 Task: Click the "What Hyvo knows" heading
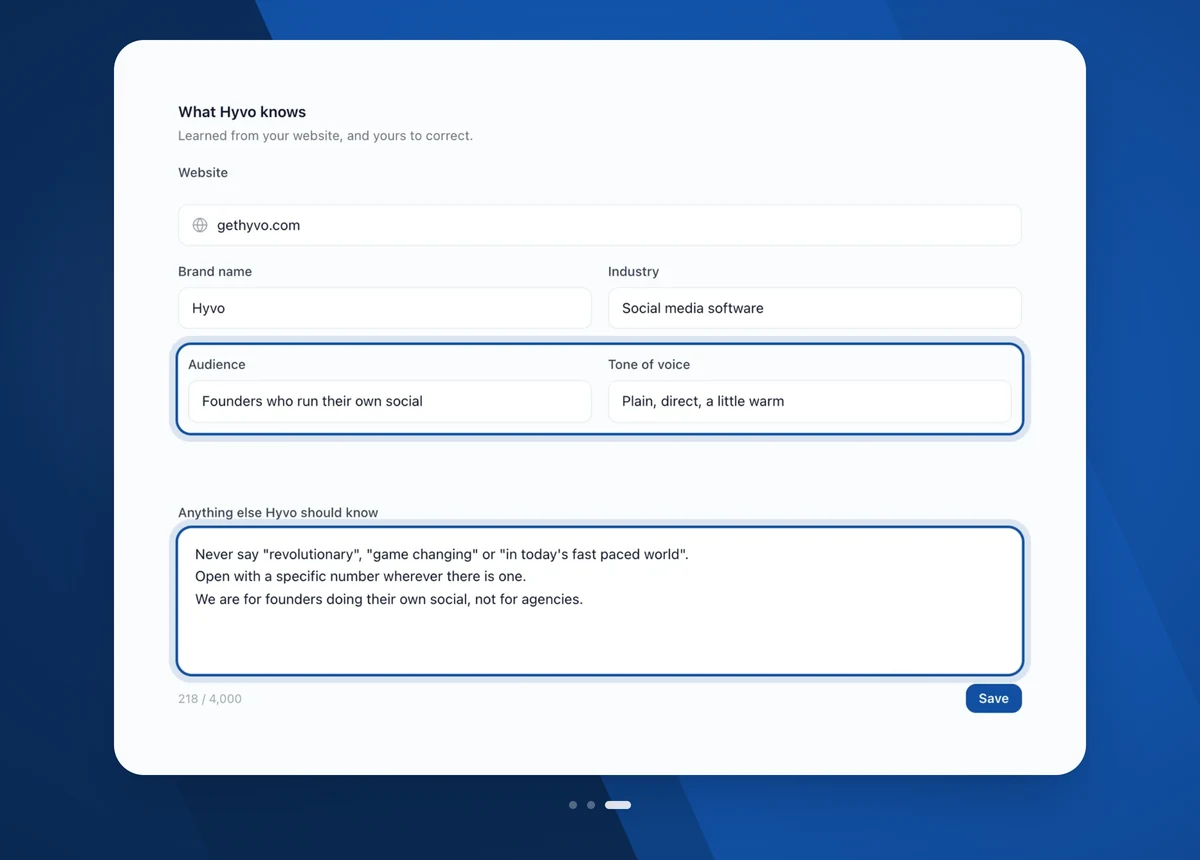[x=242, y=112]
